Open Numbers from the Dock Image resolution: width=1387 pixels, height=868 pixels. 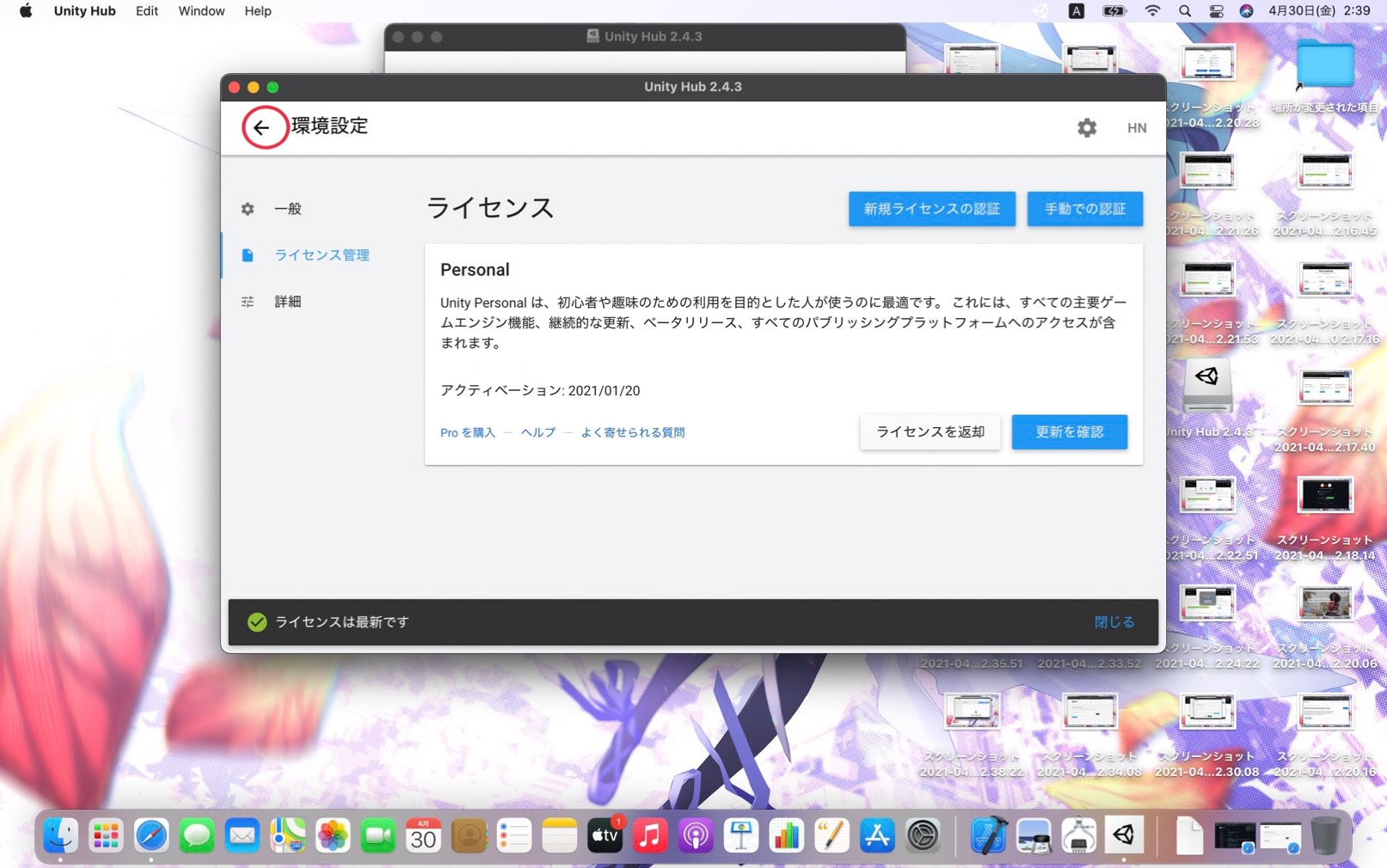786,835
